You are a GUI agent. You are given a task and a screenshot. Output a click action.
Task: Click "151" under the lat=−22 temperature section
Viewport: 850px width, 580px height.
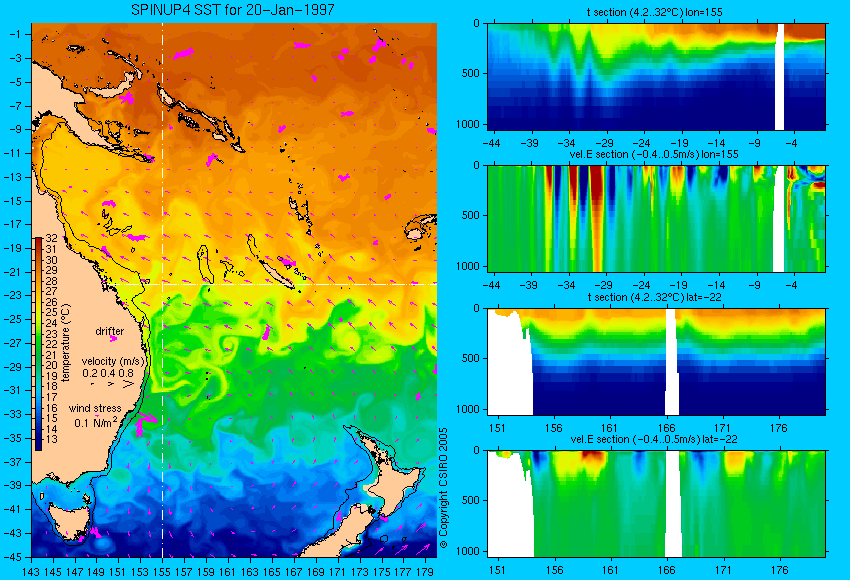coord(497,428)
